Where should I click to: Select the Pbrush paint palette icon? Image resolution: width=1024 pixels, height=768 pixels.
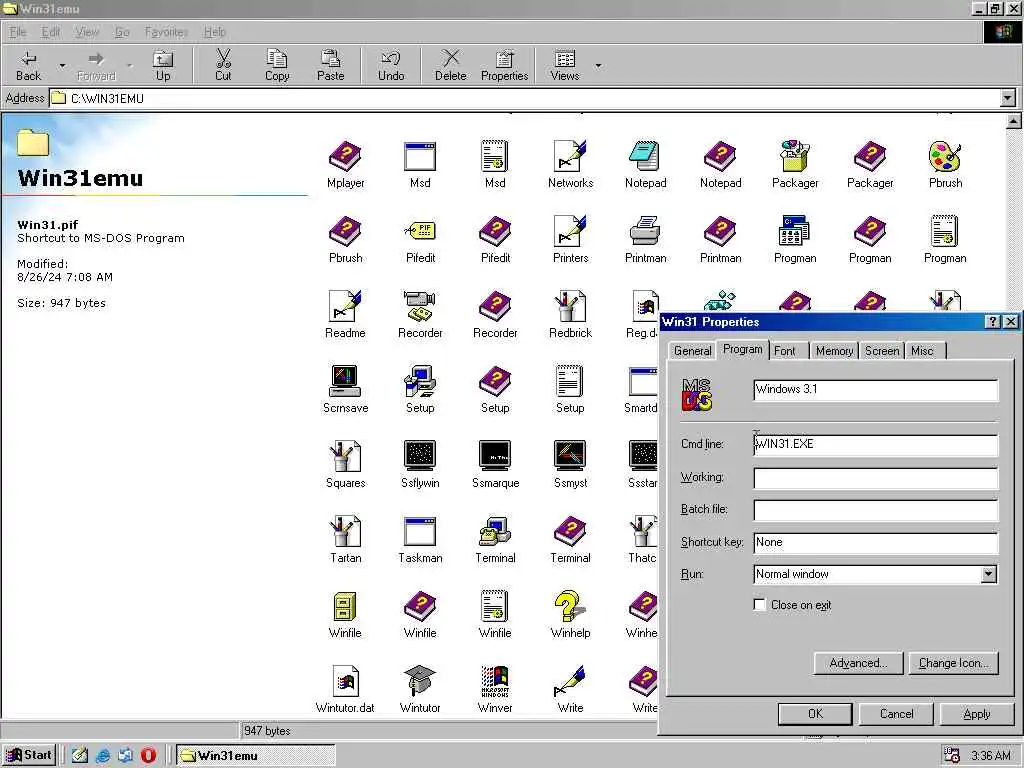tap(945, 157)
